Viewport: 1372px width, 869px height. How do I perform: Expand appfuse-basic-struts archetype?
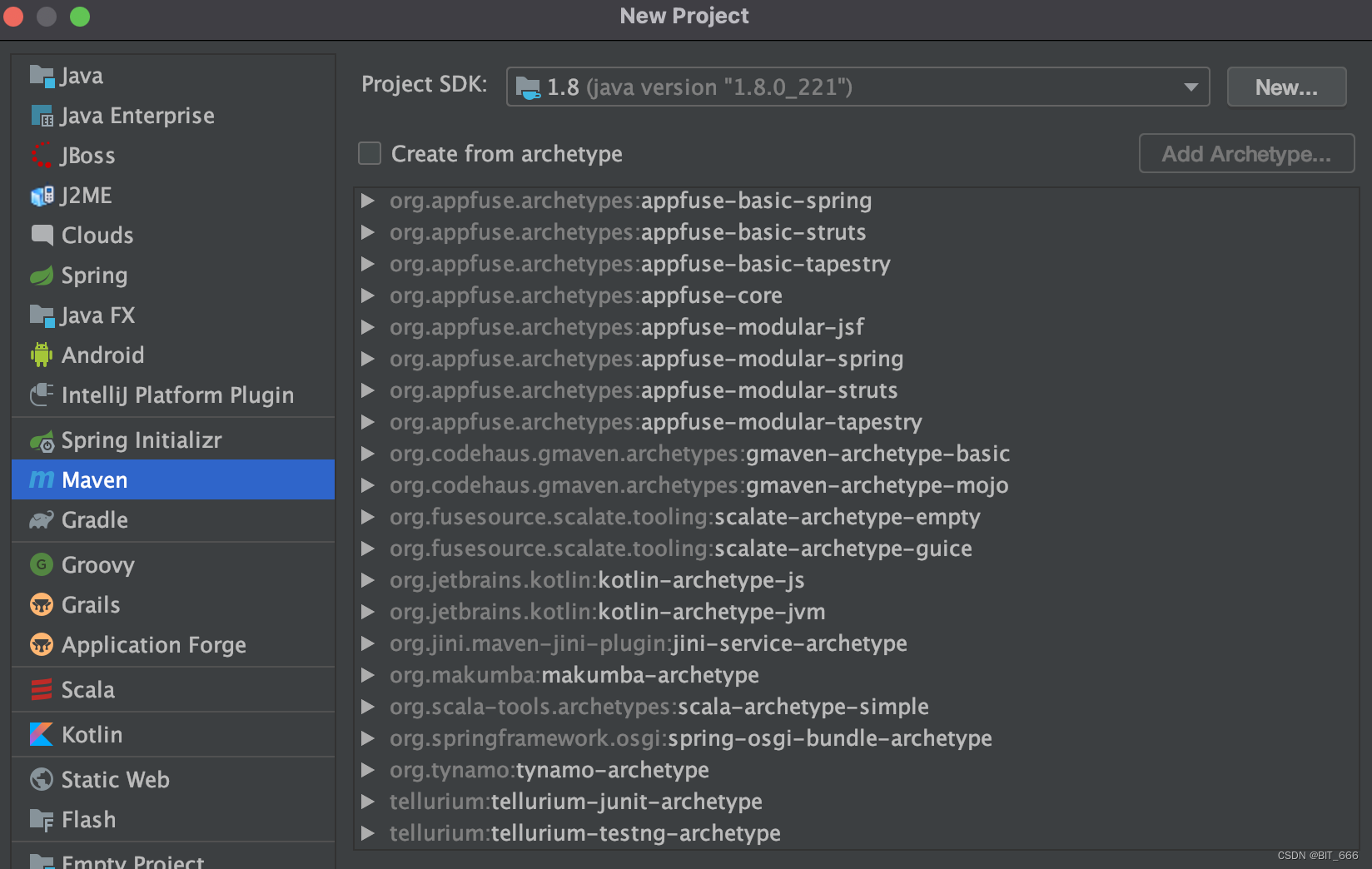367,232
